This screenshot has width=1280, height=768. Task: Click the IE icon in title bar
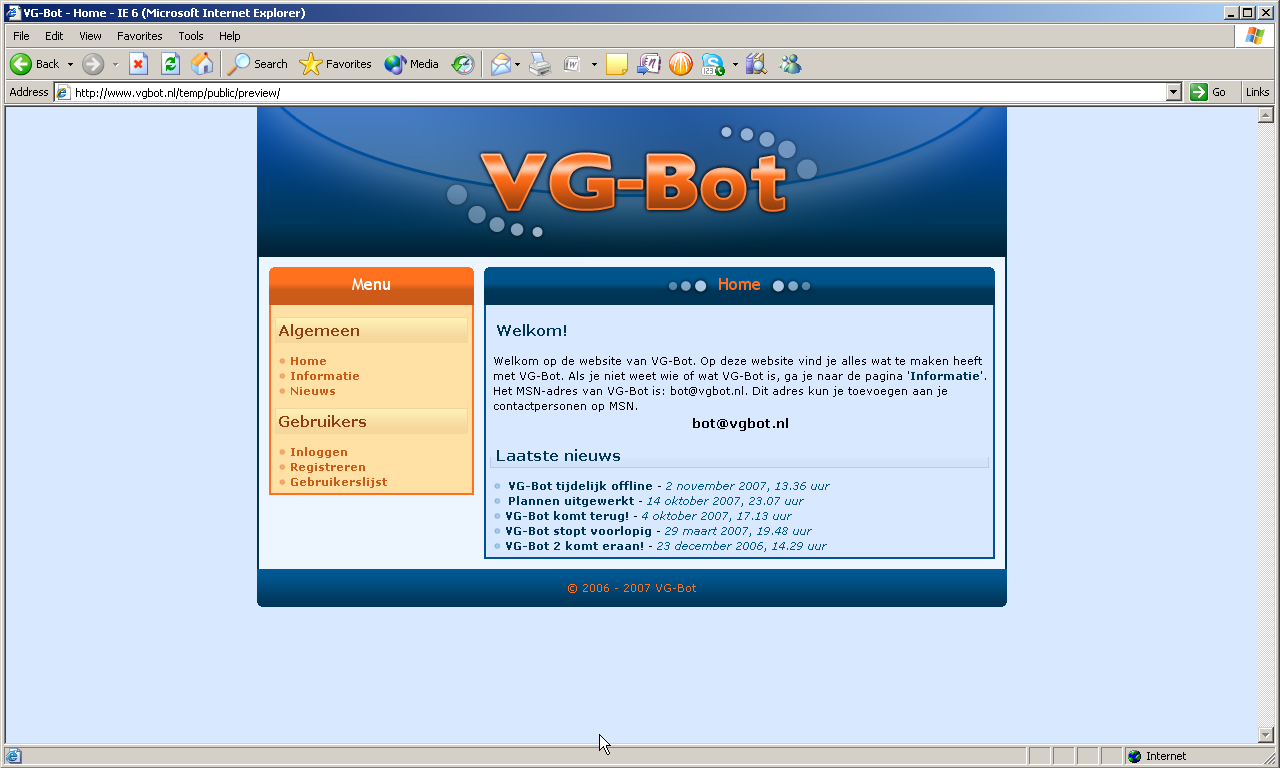(x=14, y=13)
